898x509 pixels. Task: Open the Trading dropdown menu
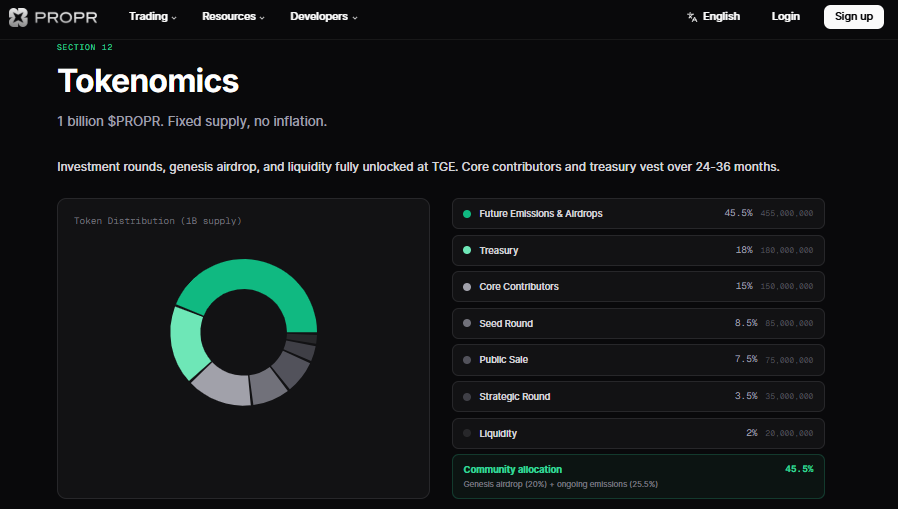tap(152, 17)
